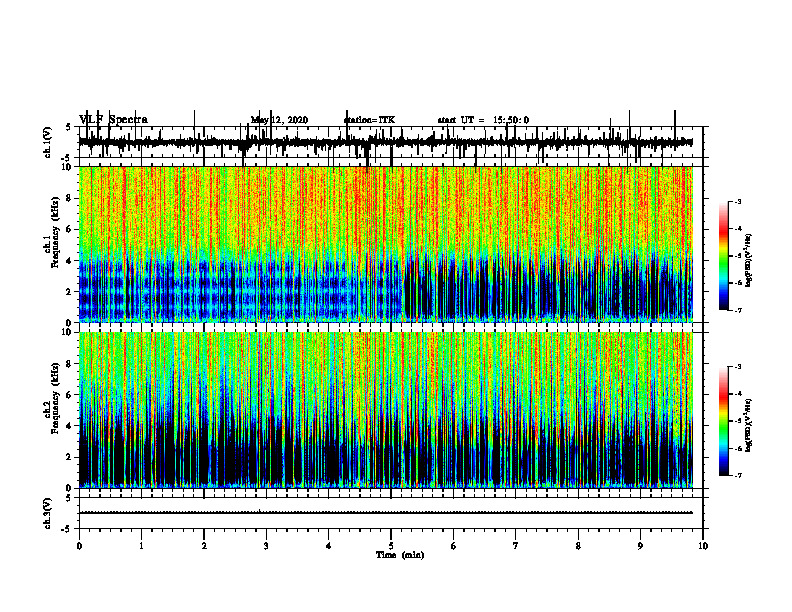Click inside the ch.1 spectrogram panel
Viewport: 792px width, 612px height.
coord(386,244)
